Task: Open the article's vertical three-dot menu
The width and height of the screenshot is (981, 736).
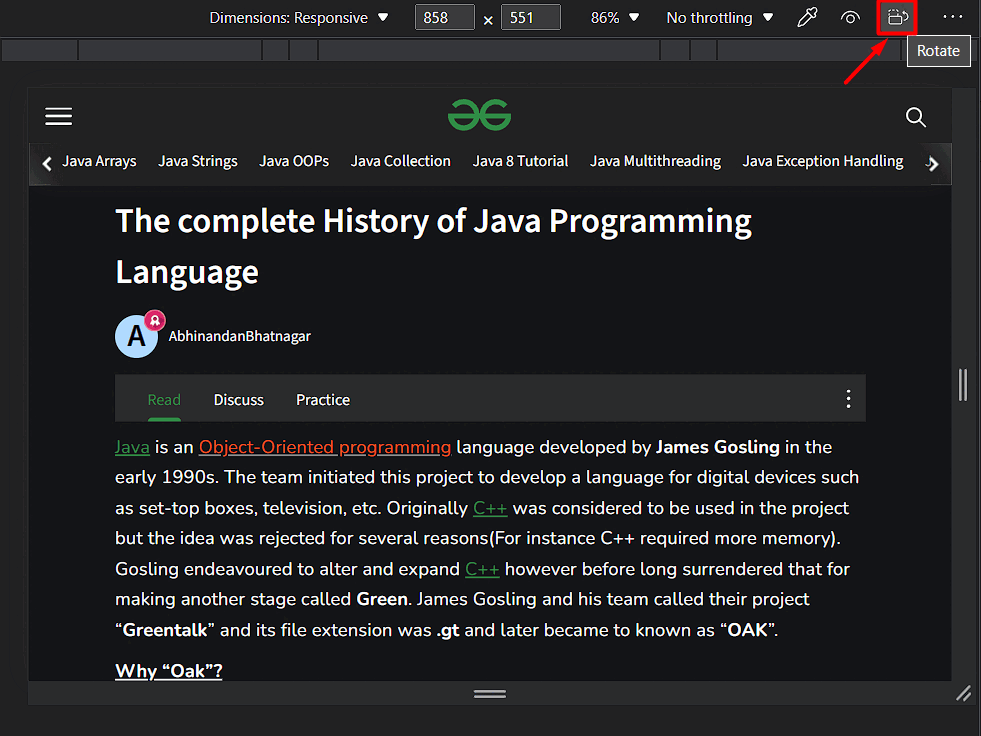Action: (848, 399)
